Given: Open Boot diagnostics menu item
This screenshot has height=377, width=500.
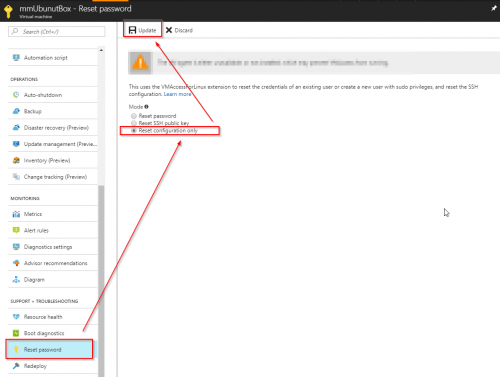Looking at the screenshot, I should pyautogui.click(x=53, y=333).
